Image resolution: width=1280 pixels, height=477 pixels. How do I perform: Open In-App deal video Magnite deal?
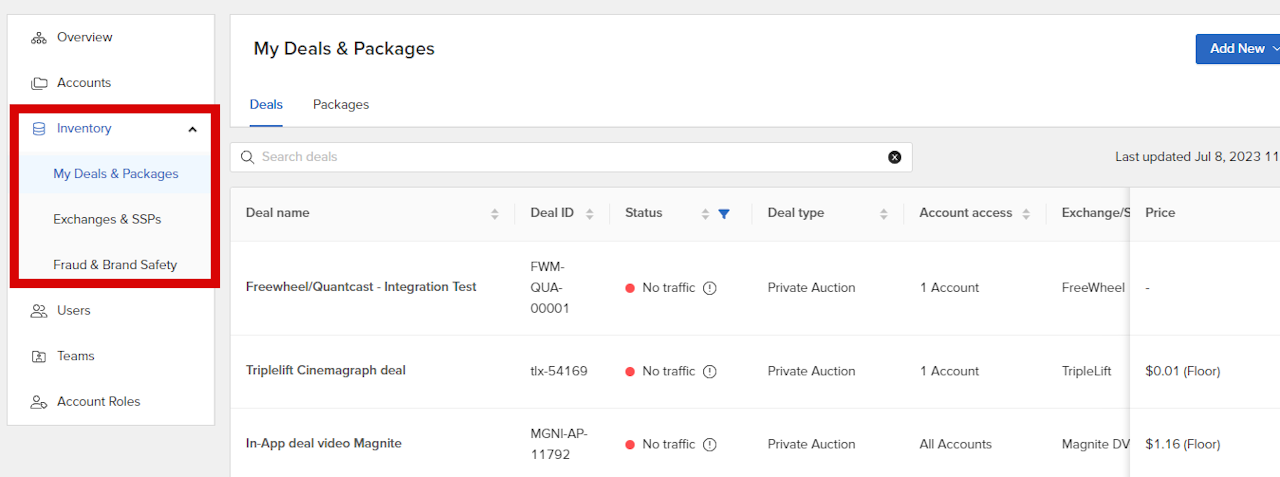click(x=324, y=444)
